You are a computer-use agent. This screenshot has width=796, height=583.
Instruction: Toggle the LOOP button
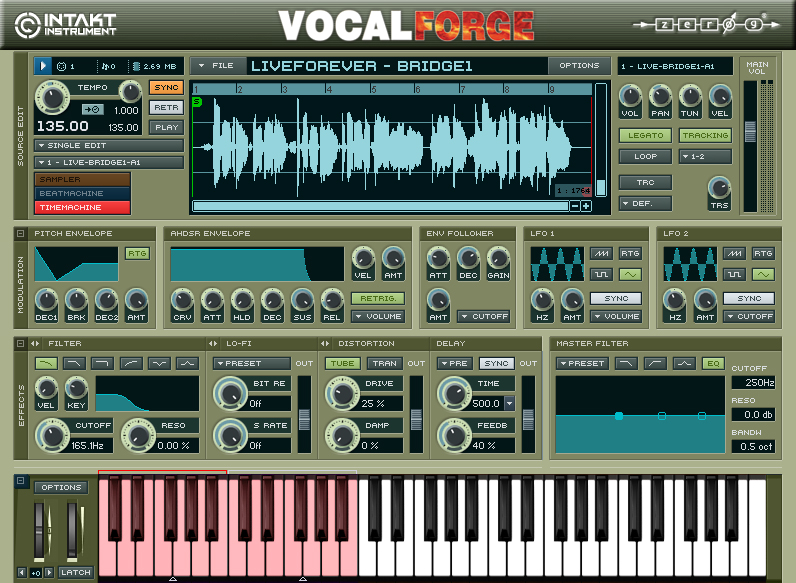646,156
